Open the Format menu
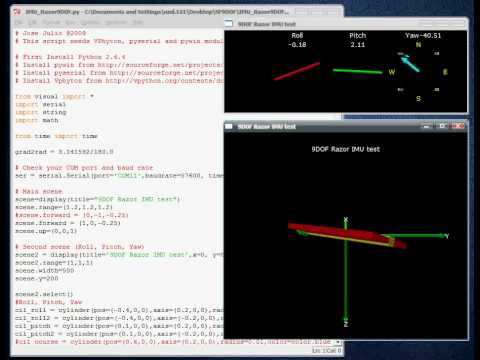Viewport: 480px width, 360px height. 51,22
